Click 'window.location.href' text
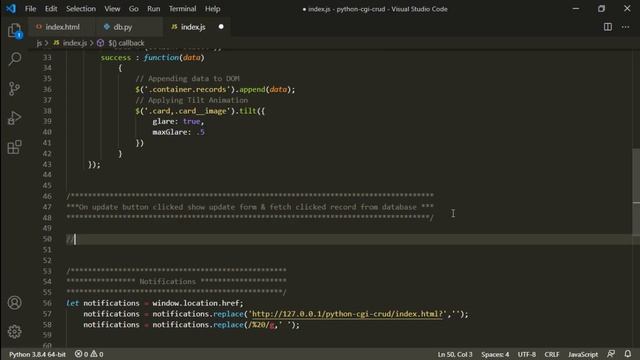 point(196,303)
